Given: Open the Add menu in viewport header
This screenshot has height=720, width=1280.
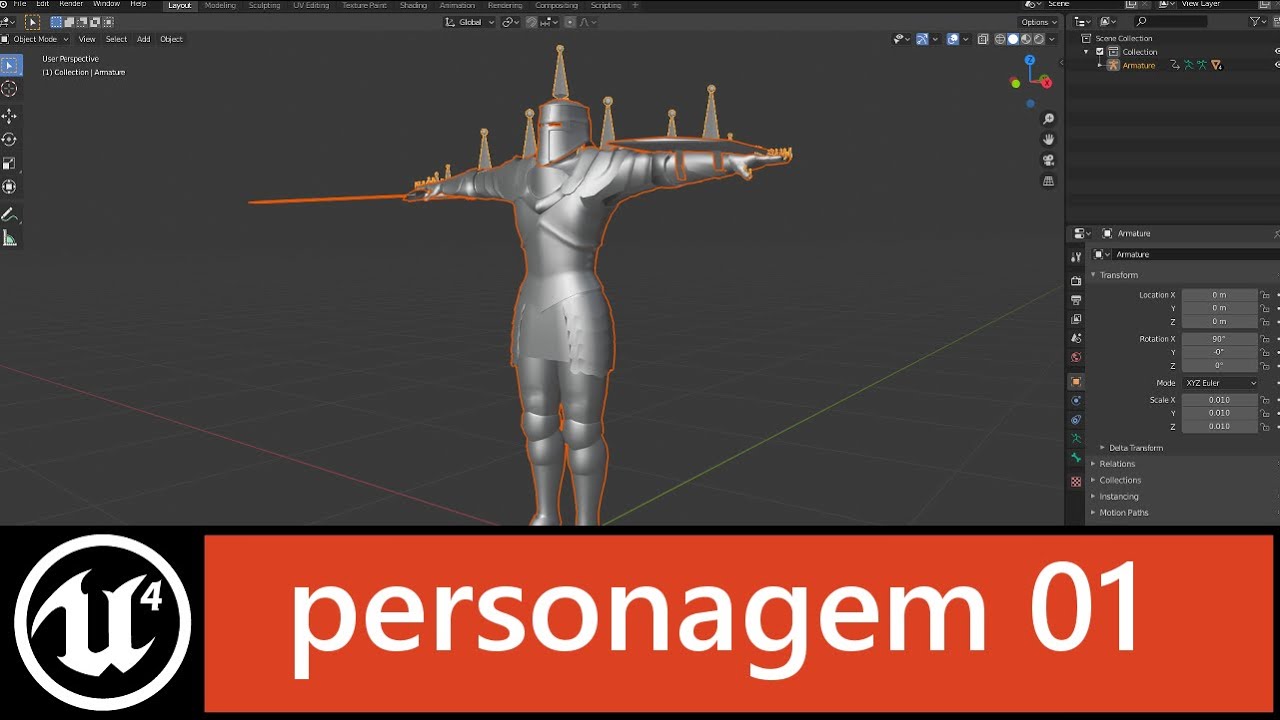Looking at the screenshot, I should point(143,39).
